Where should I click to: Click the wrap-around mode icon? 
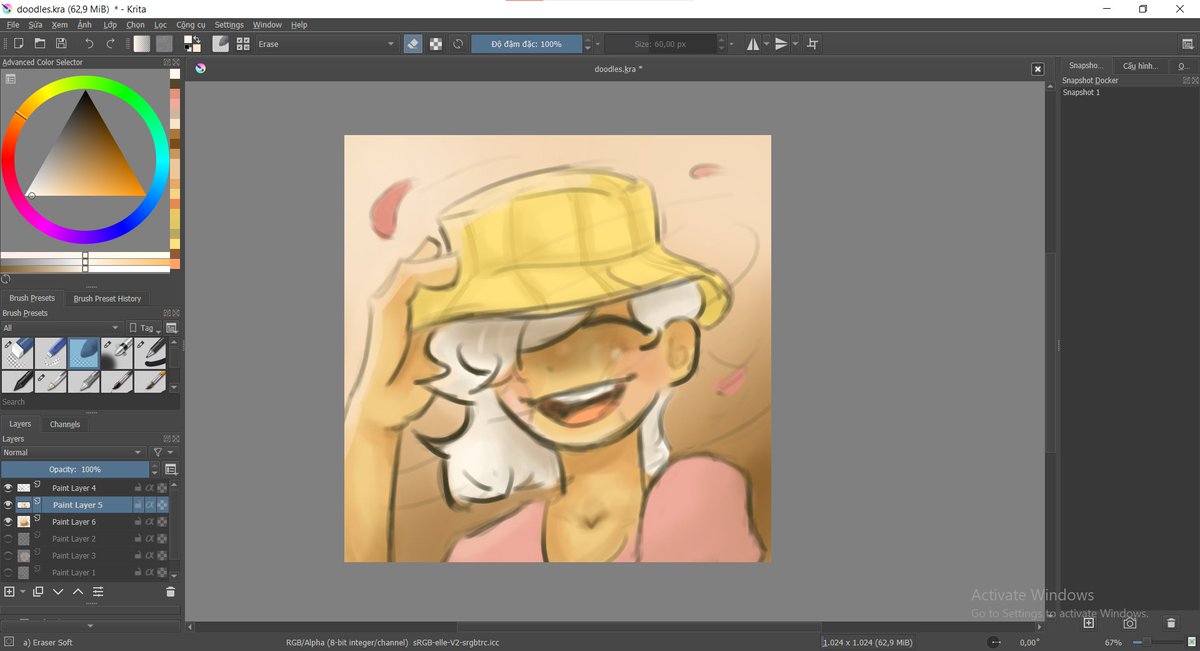click(x=812, y=44)
